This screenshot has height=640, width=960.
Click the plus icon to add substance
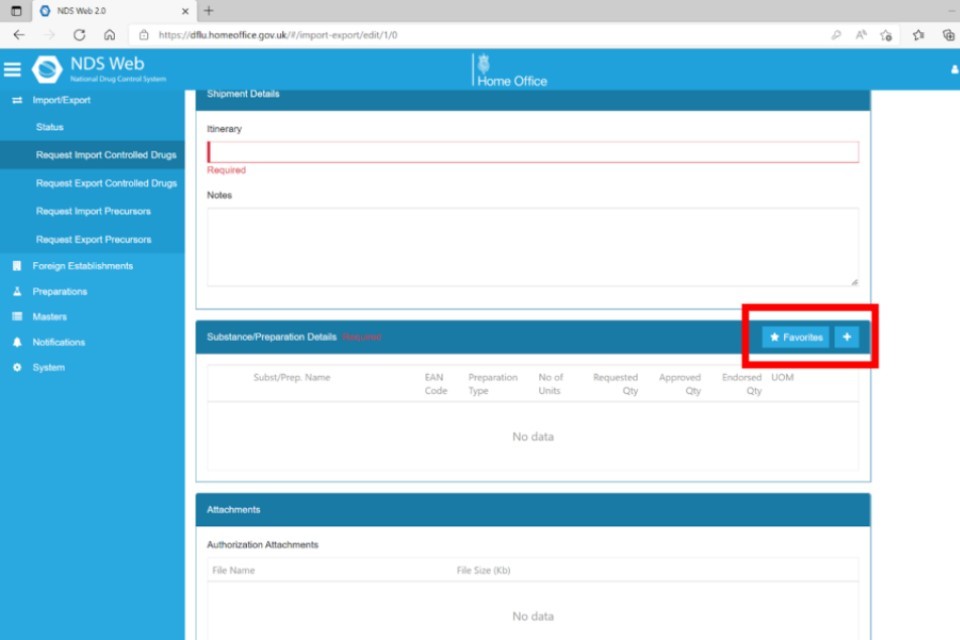tap(846, 338)
